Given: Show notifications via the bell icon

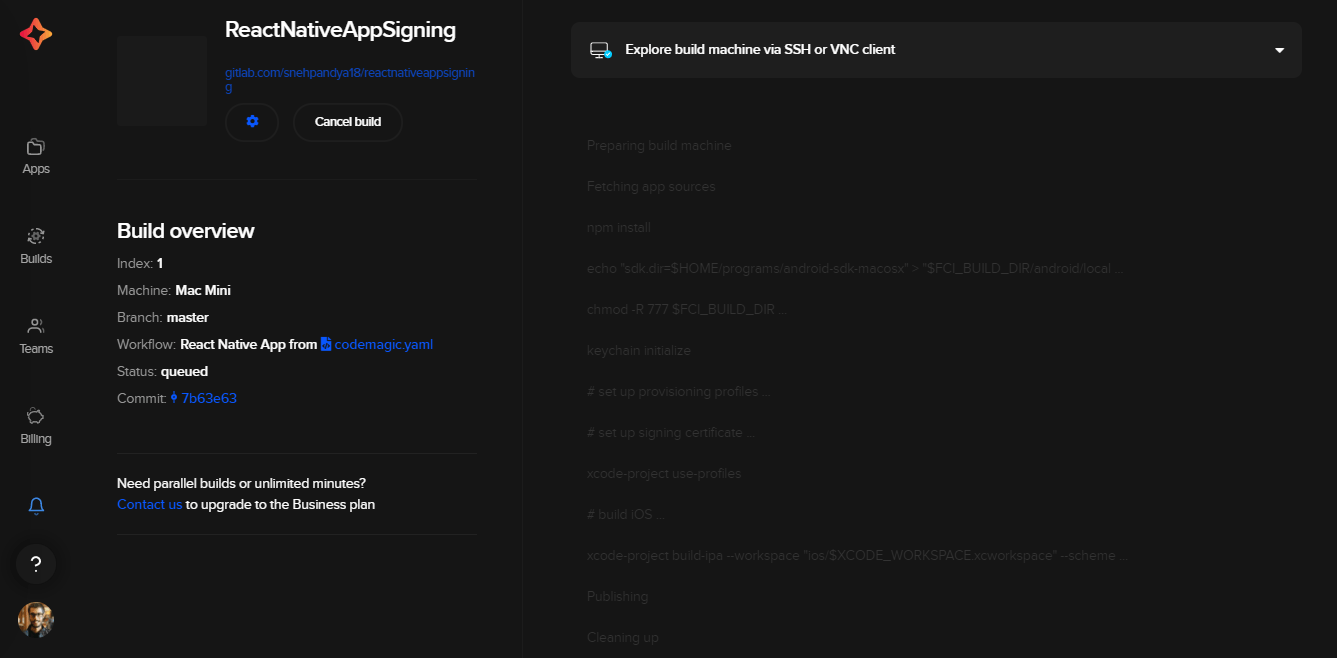Looking at the screenshot, I should point(36,506).
